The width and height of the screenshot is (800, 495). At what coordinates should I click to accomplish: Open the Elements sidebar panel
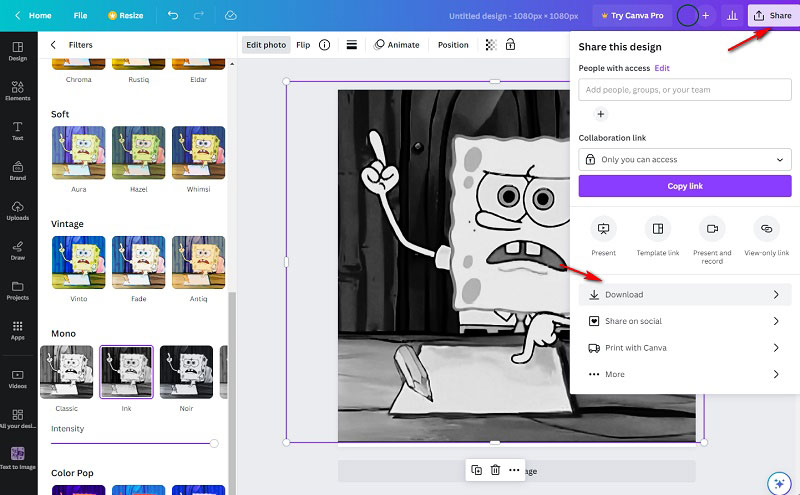(x=17, y=91)
